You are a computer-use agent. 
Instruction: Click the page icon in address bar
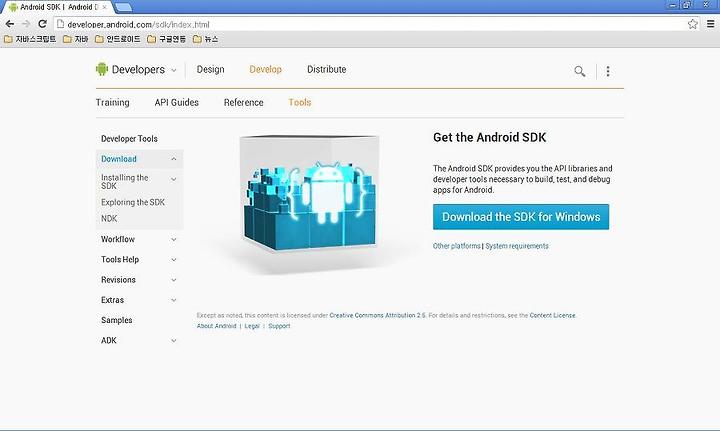(60, 24)
